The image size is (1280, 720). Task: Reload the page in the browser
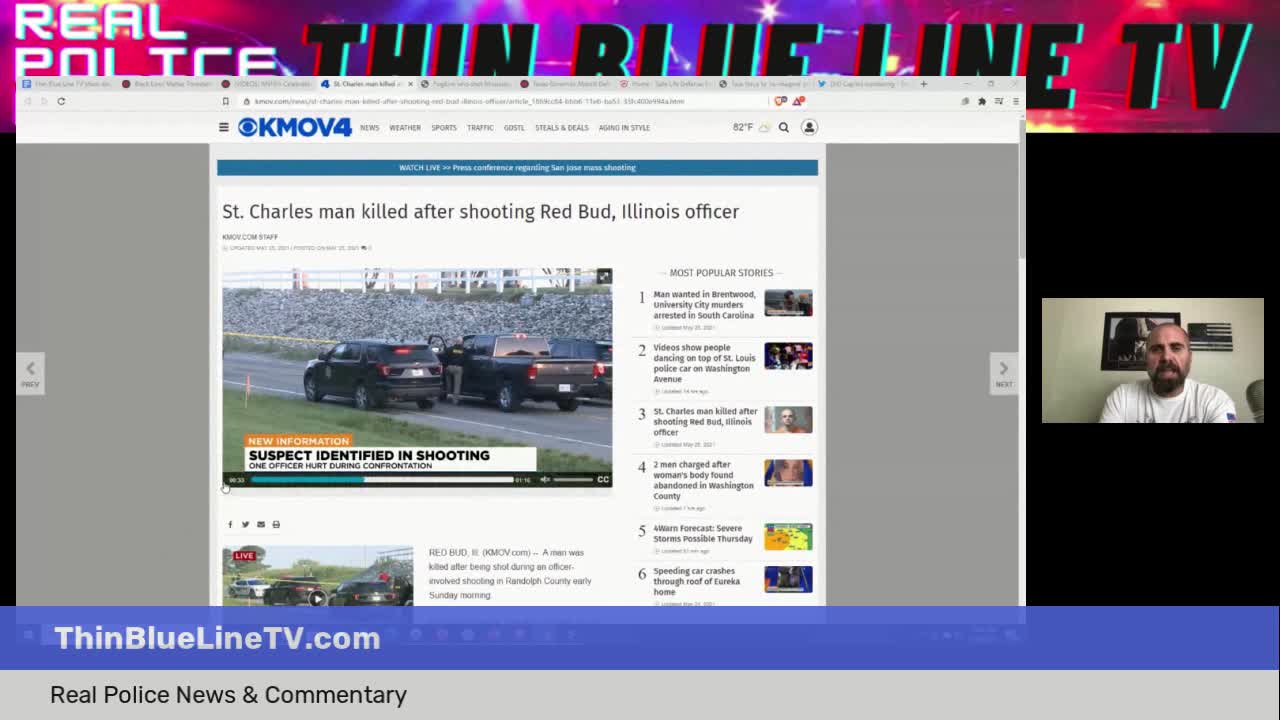(61, 101)
